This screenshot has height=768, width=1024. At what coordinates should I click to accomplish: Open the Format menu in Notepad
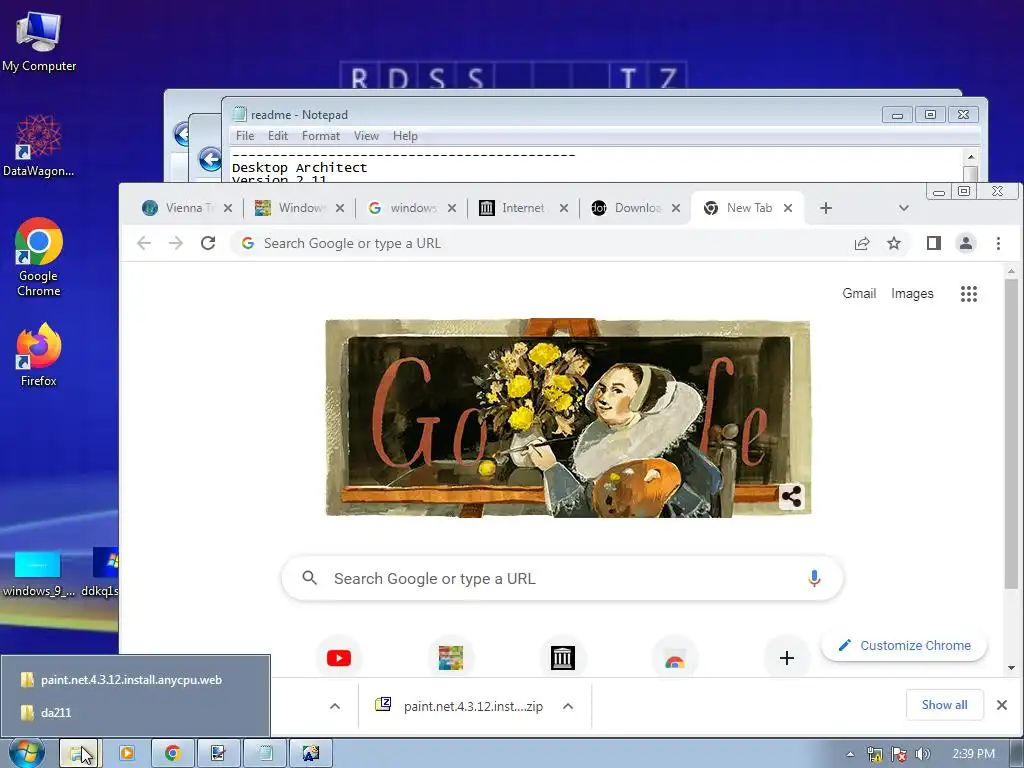click(x=321, y=136)
